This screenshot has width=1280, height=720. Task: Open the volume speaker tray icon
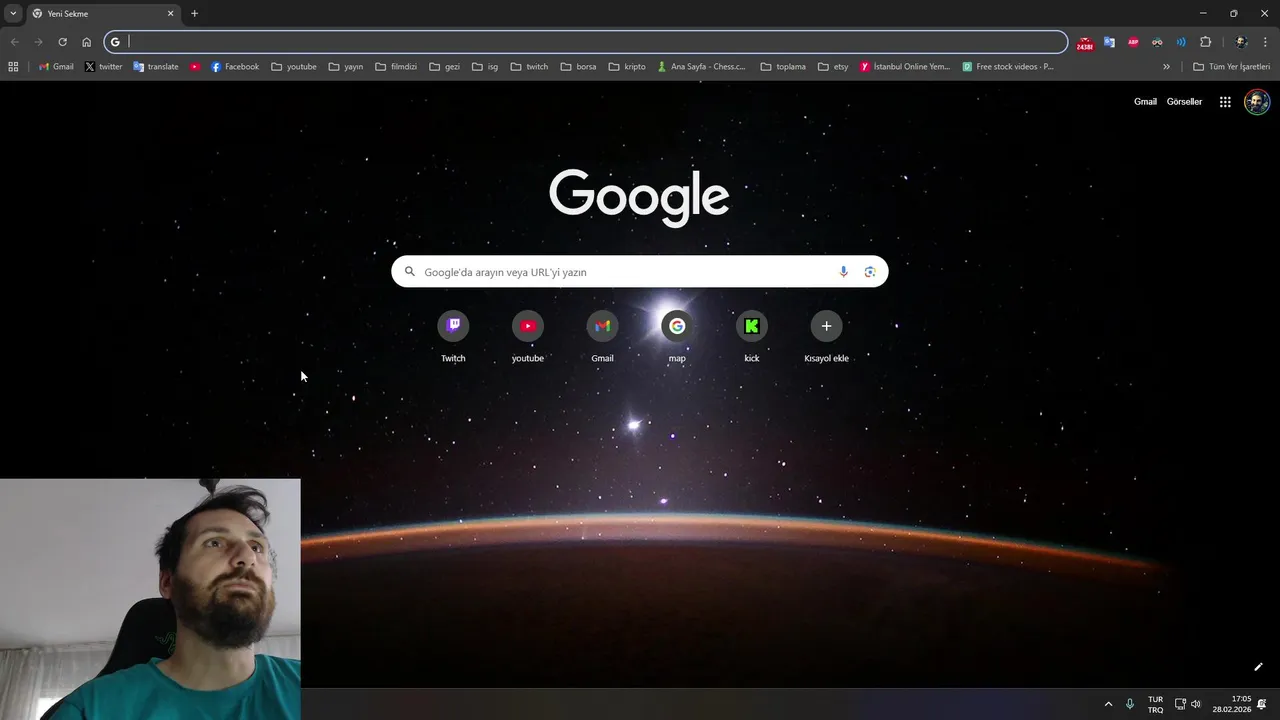[1195, 704]
